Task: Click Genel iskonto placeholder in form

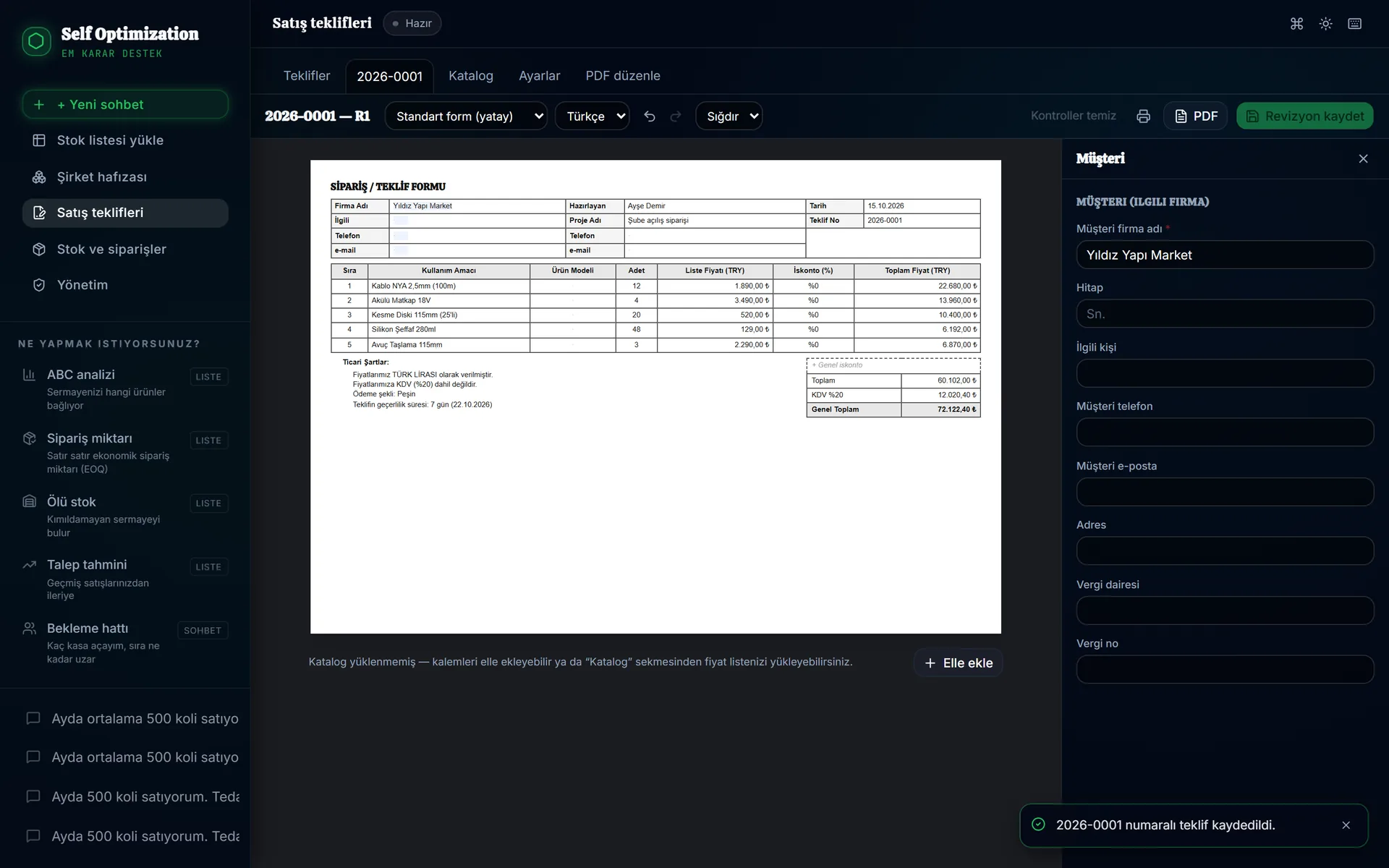Action: [893, 365]
